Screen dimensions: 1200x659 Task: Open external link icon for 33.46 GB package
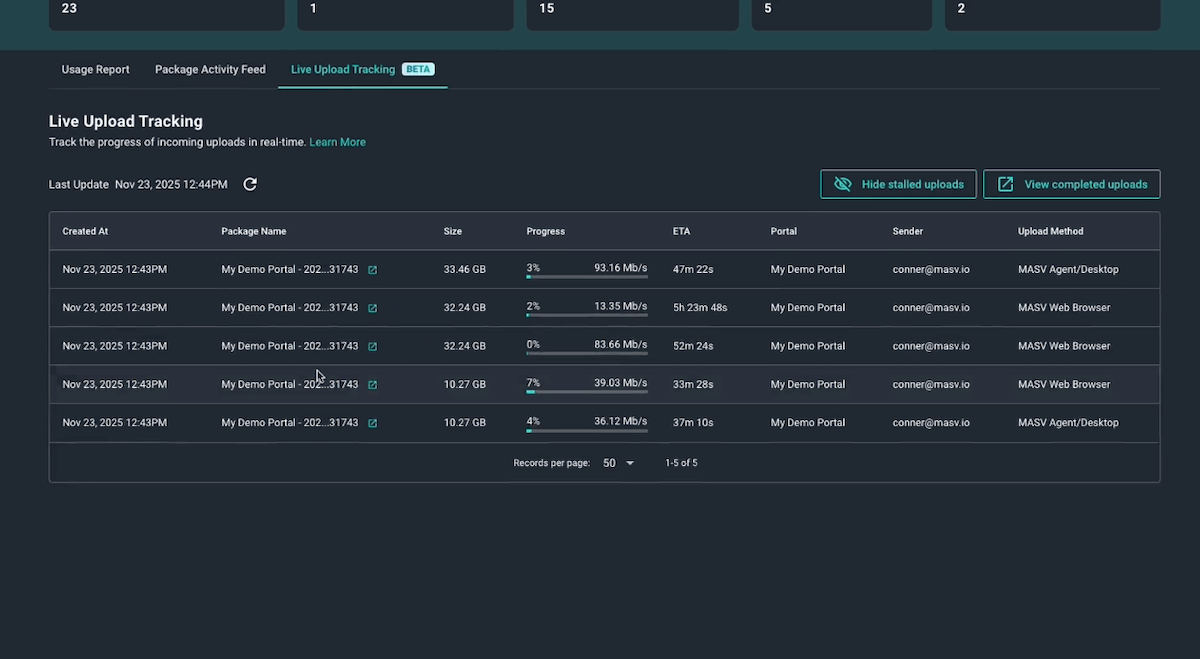[372, 270]
